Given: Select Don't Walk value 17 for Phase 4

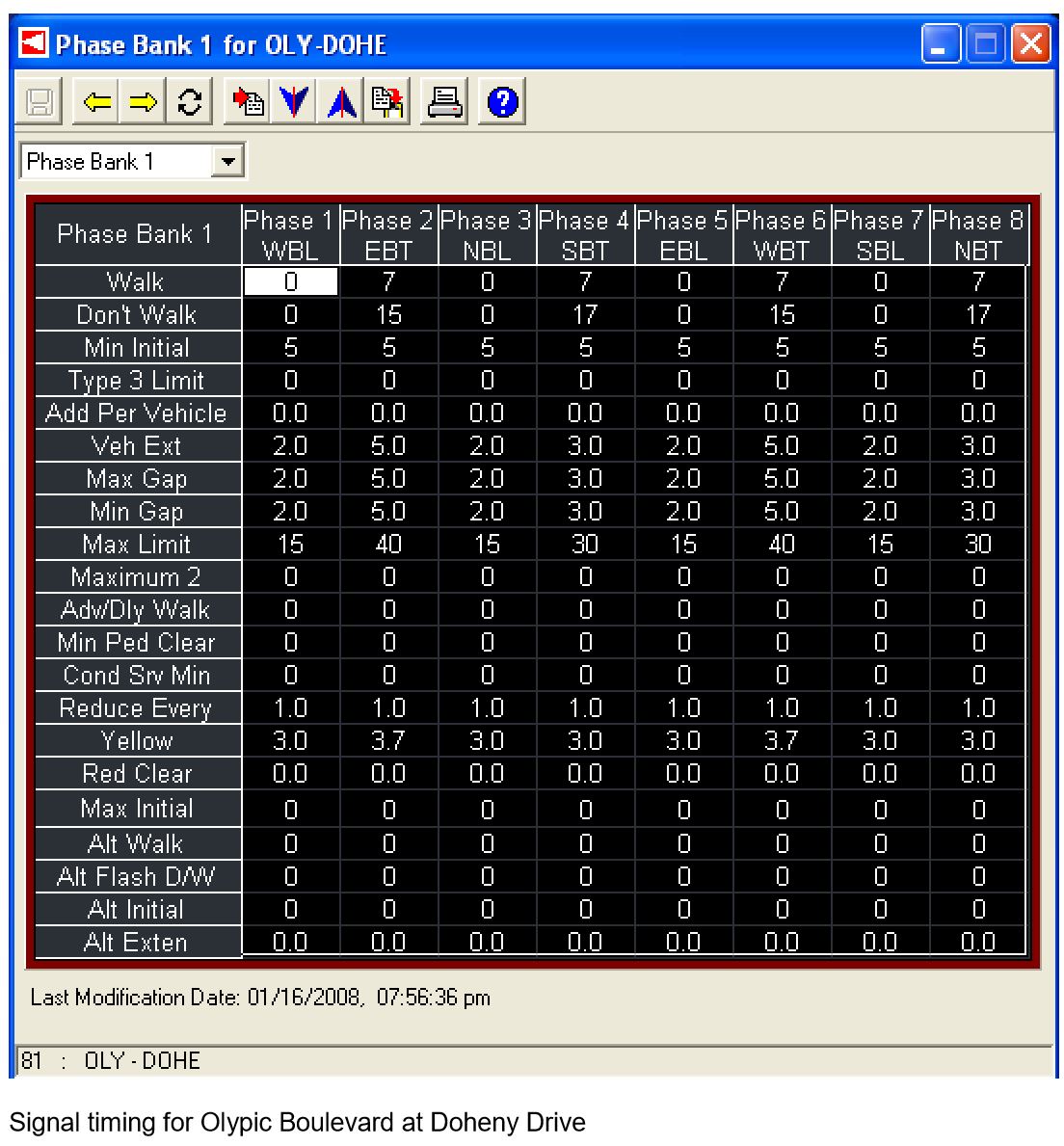Looking at the screenshot, I should click(585, 314).
